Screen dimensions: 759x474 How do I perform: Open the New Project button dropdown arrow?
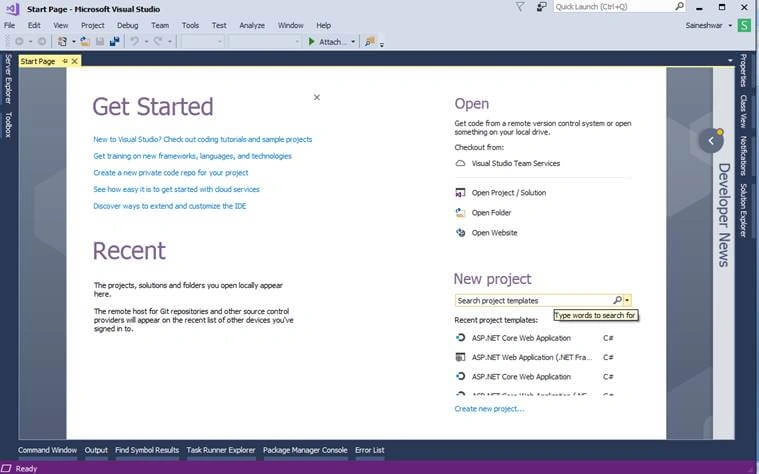74,42
